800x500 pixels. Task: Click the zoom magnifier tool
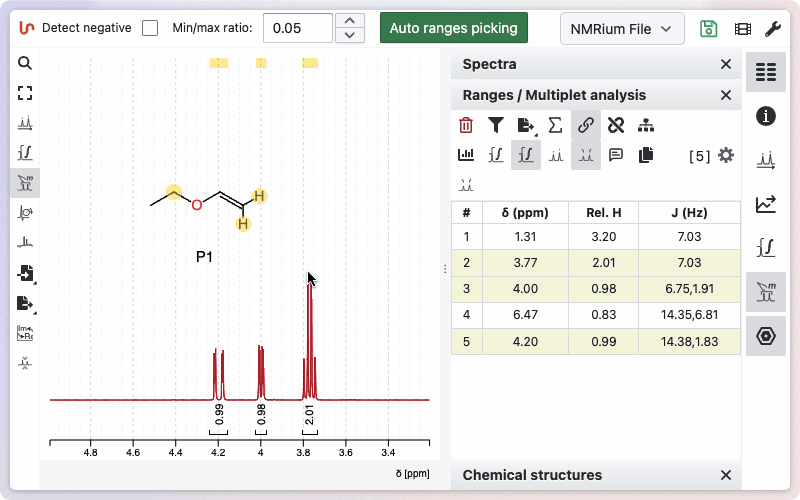point(25,63)
